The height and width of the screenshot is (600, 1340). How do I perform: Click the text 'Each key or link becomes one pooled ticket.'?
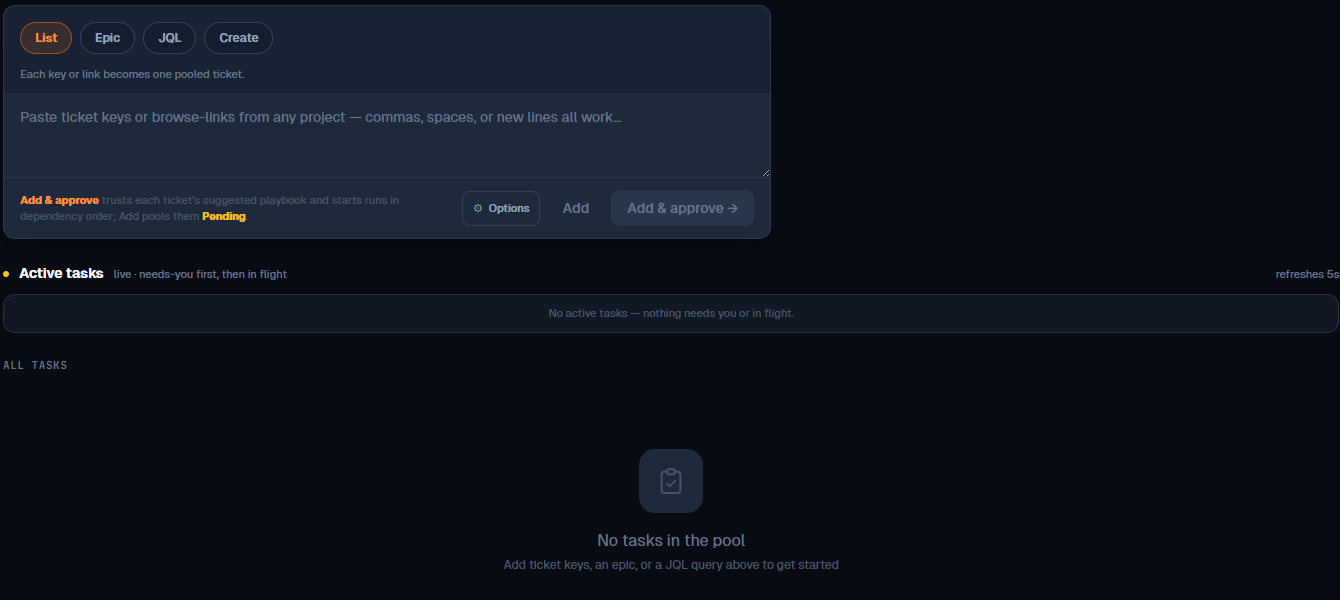(x=132, y=74)
